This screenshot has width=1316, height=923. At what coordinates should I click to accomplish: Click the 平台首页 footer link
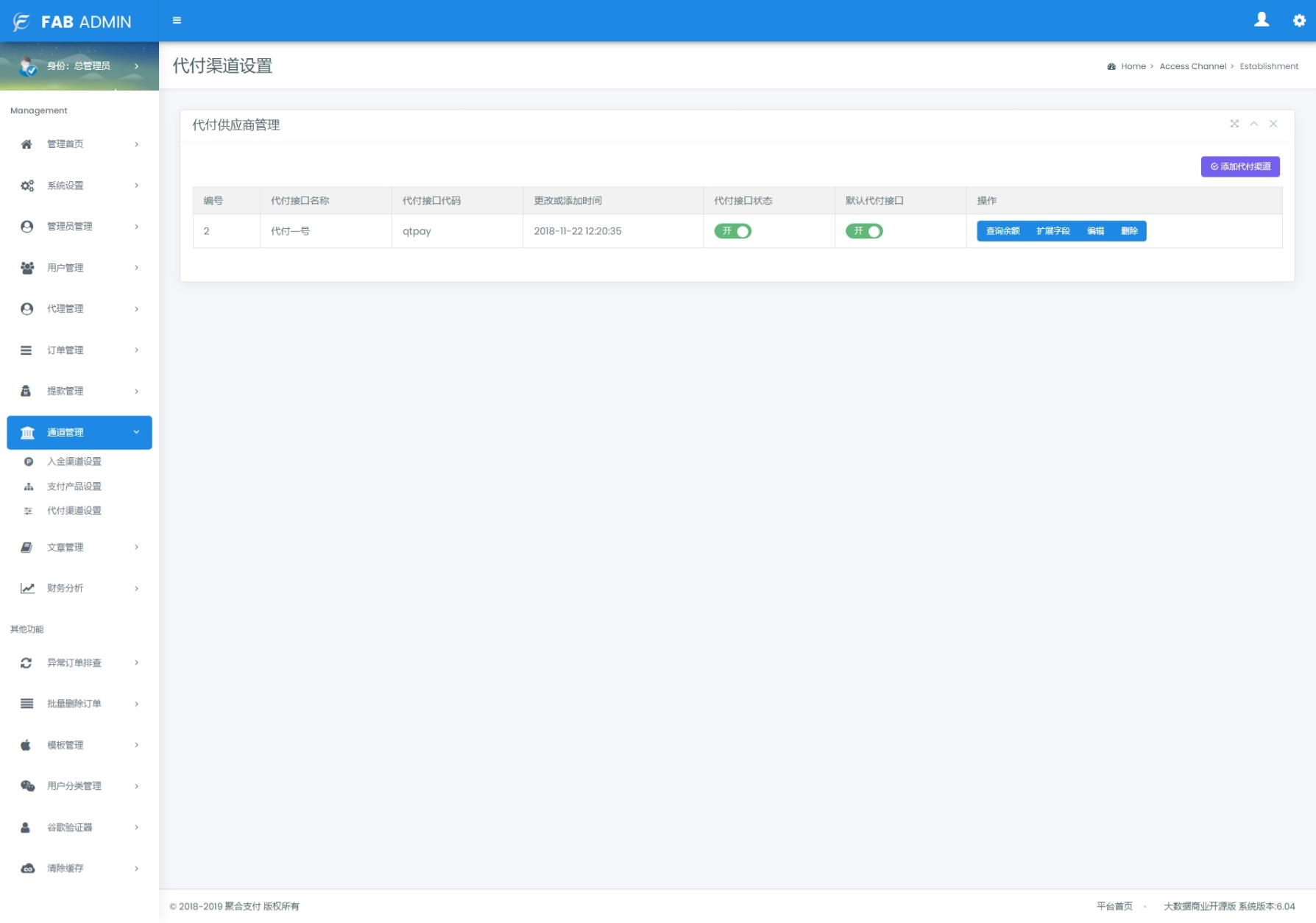1114,906
